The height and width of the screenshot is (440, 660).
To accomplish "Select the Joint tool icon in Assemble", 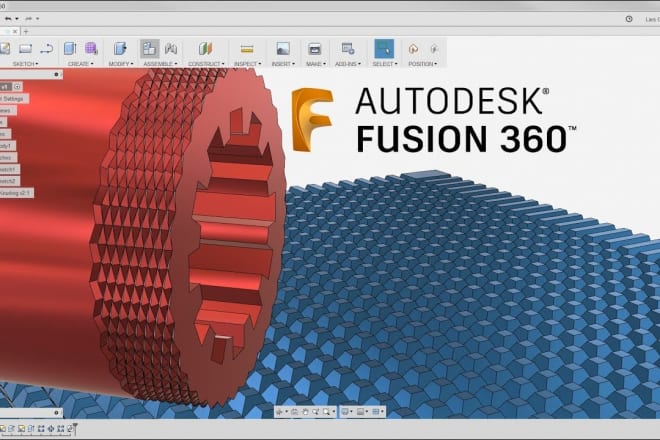I will click(x=170, y=49).
